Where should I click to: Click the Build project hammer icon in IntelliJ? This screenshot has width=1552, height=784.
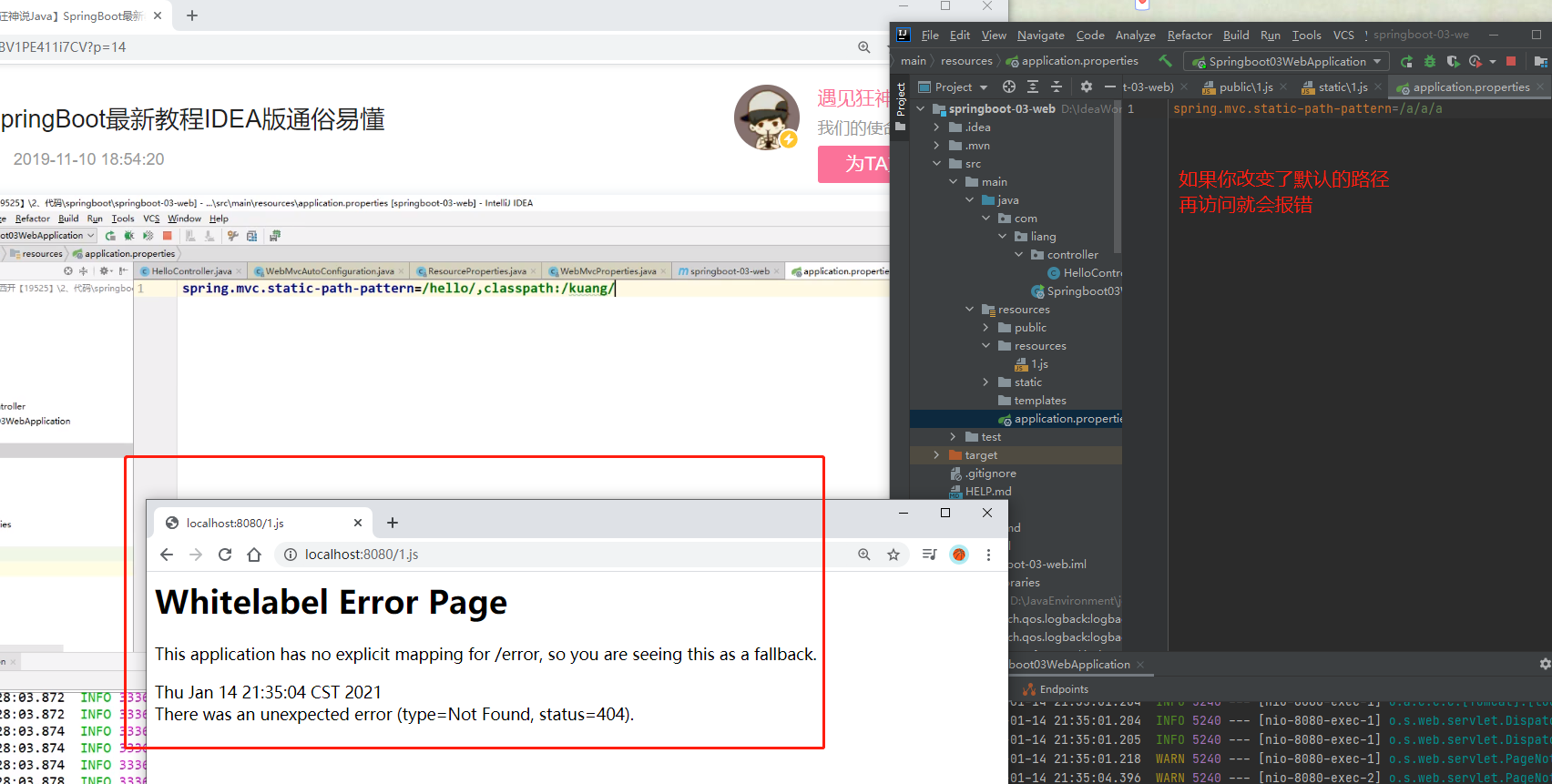click(1165, 61)
